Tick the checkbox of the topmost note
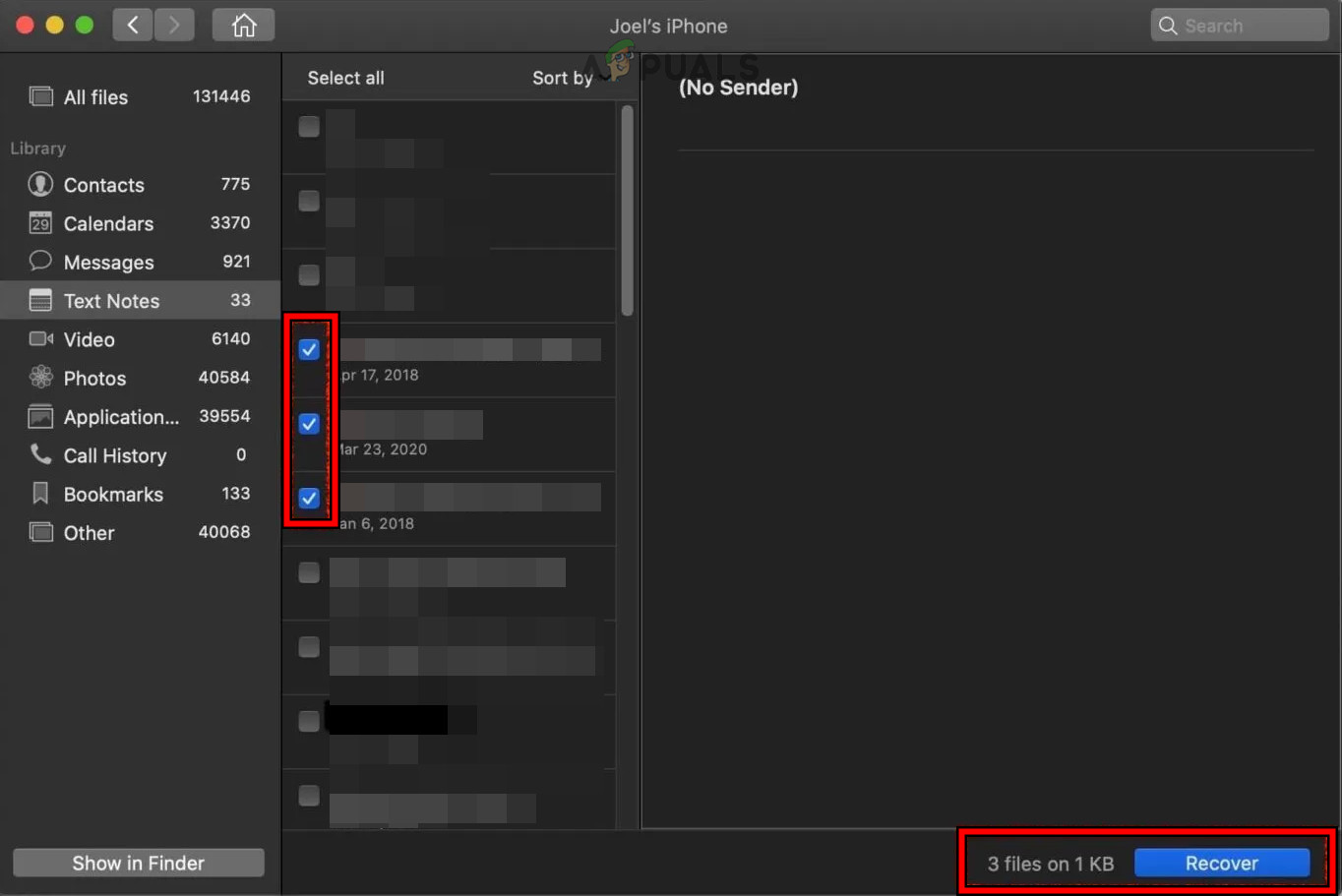The image size is (1342, 896). (x=309, y=127)
